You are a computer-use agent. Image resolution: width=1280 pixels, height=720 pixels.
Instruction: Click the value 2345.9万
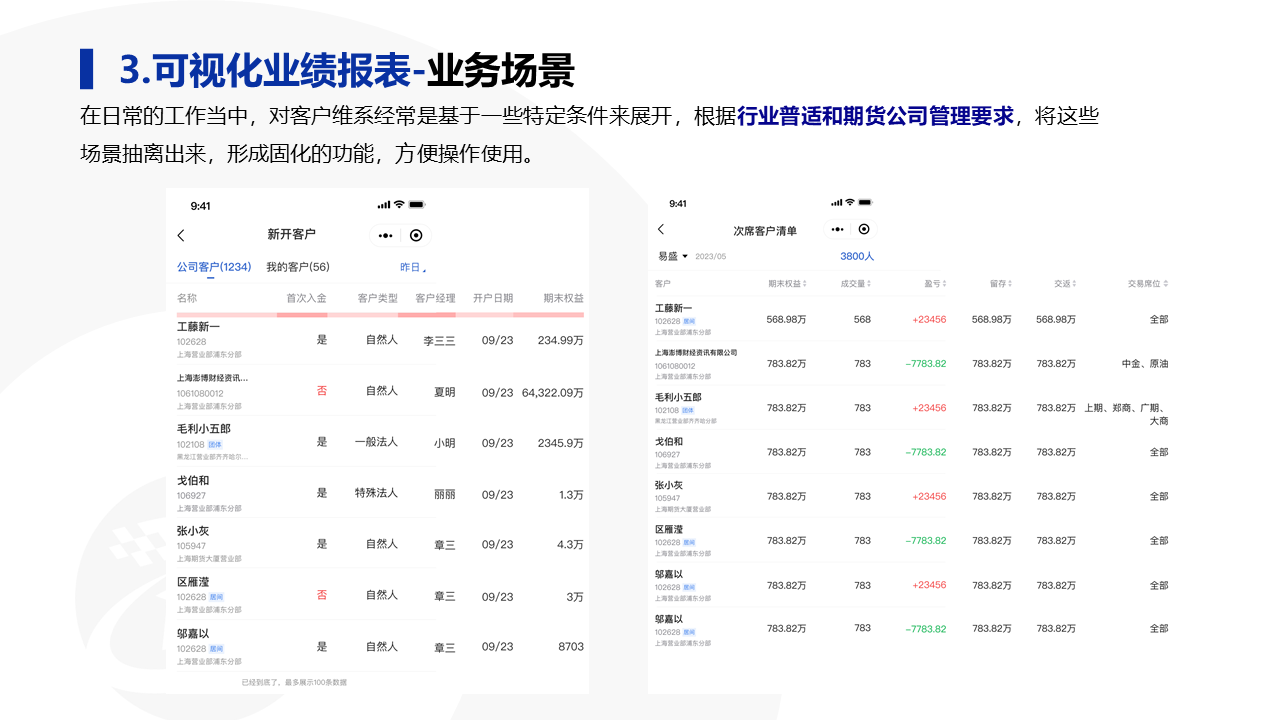tap(561, 443)
